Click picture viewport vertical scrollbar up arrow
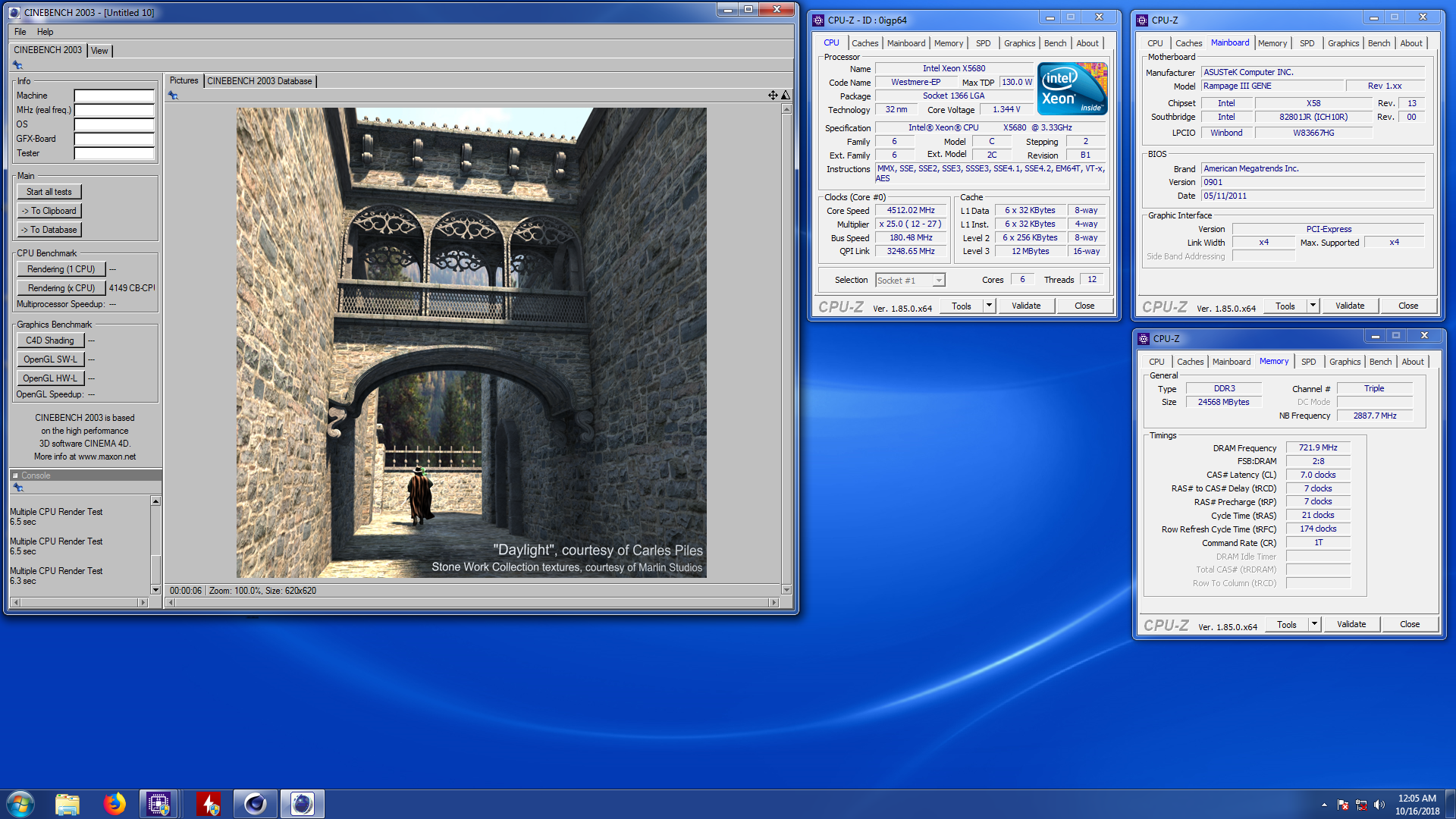Viewport: 1456px width, 819px height. (786, 109)
